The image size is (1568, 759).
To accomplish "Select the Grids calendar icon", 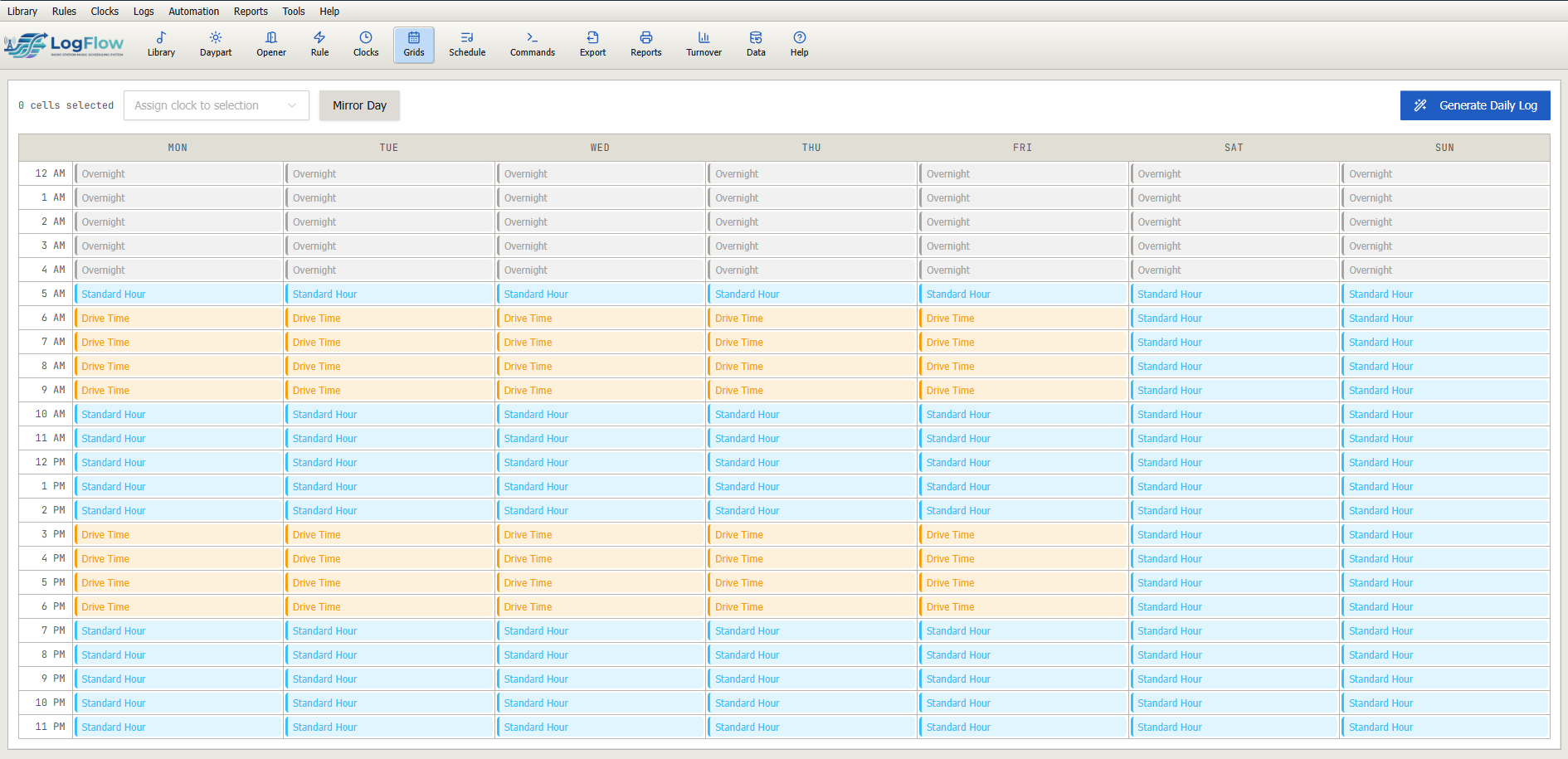I will click(x=414, y=45).
